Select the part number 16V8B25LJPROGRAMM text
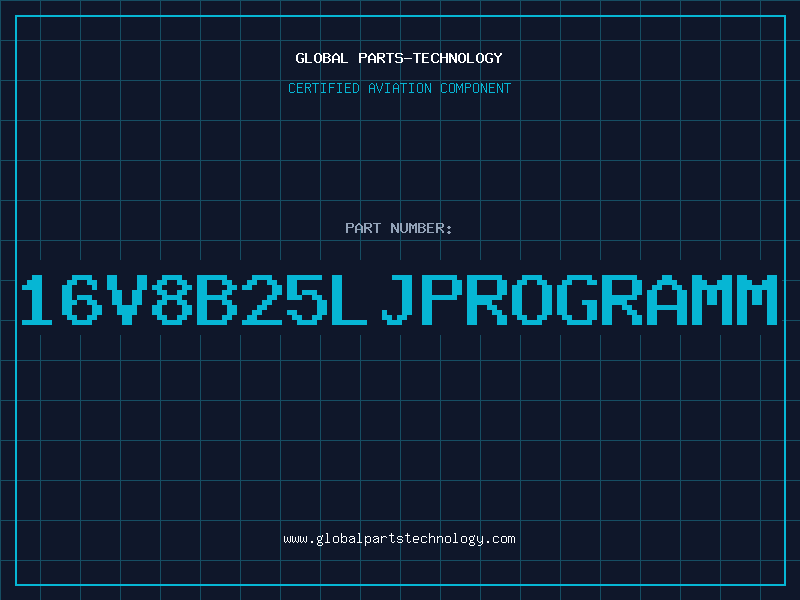800x600 pixels. click(x=399, y=299)
